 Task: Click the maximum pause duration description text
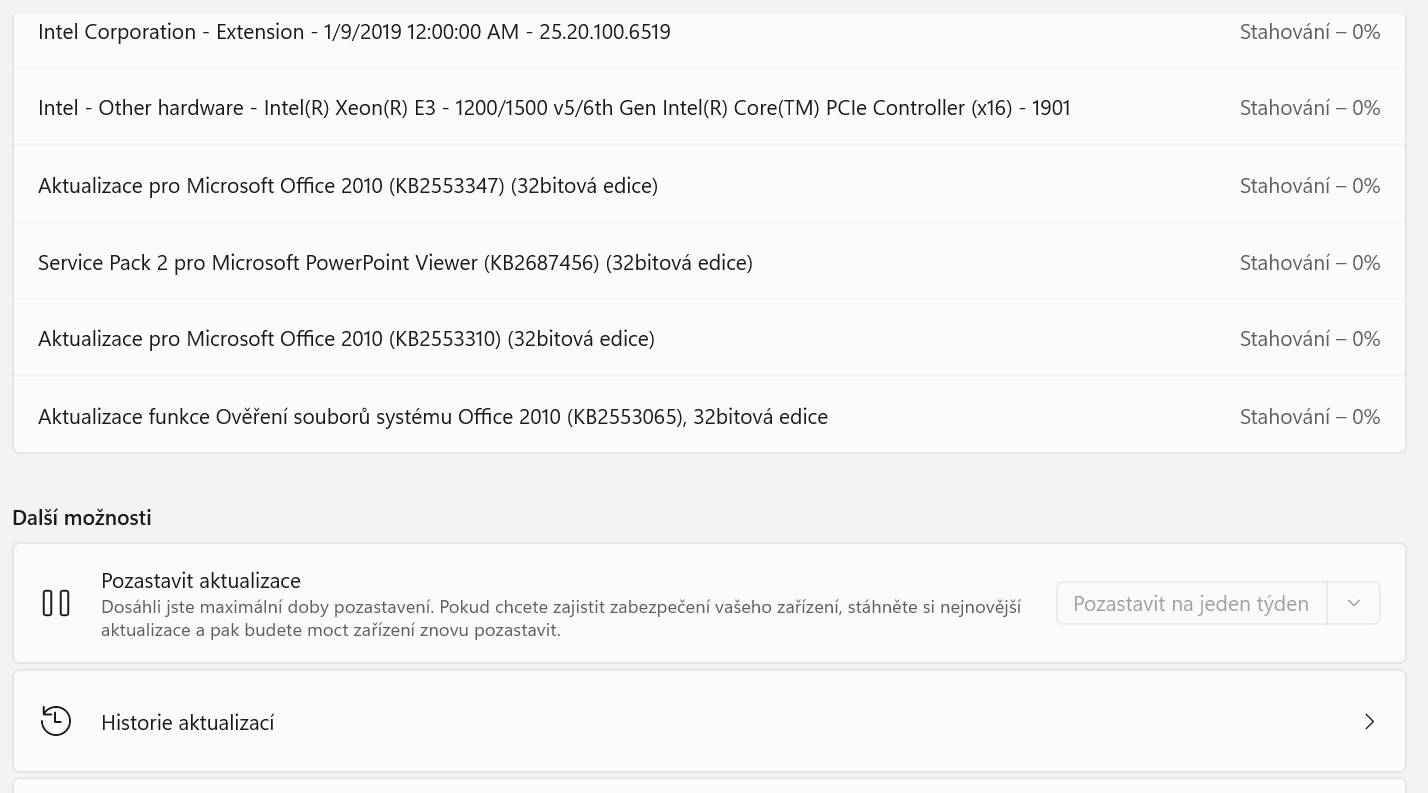pos(561,619)
